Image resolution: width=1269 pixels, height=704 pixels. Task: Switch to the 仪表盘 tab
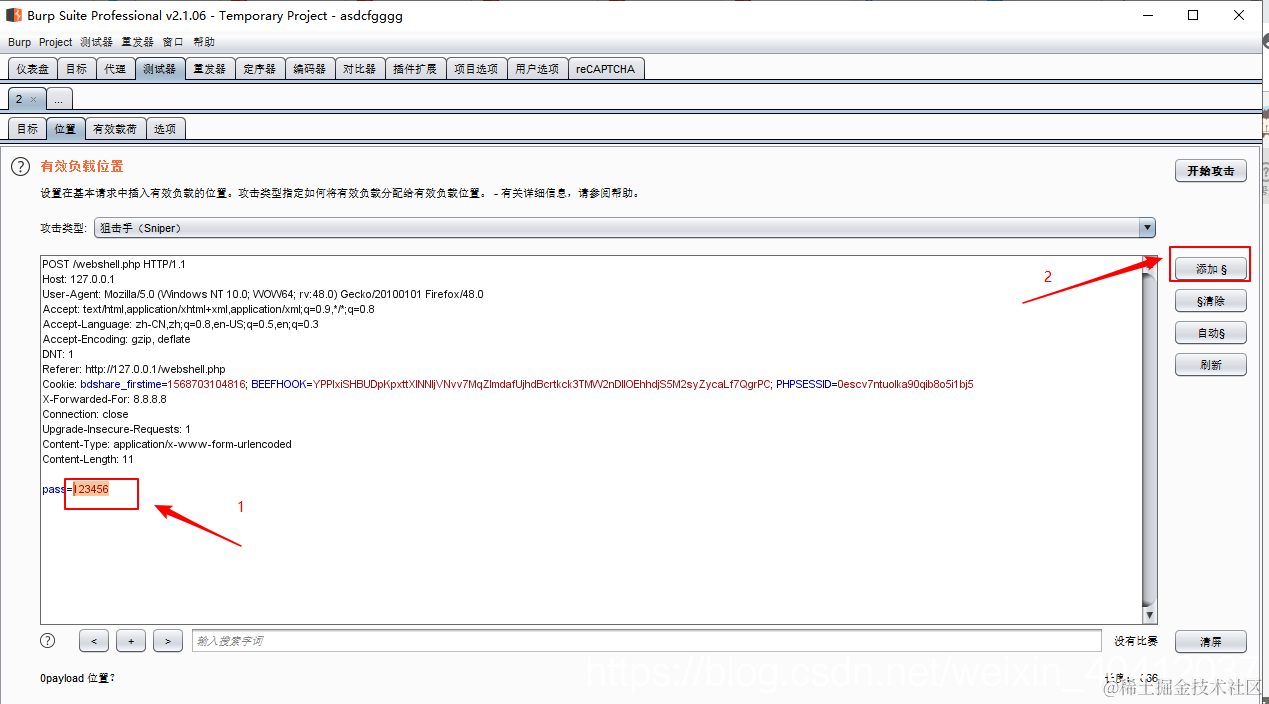[x=32, y=69]
